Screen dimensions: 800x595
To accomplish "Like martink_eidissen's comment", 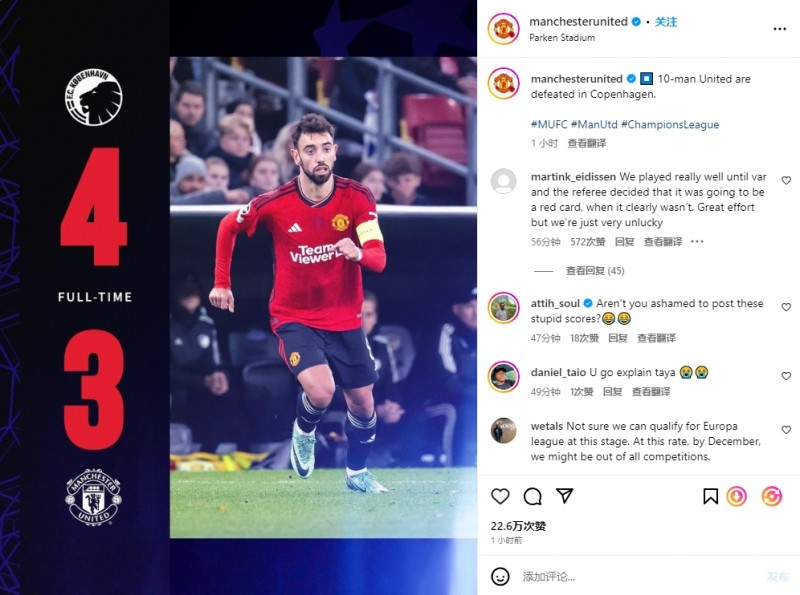I will tap(786, 180).
